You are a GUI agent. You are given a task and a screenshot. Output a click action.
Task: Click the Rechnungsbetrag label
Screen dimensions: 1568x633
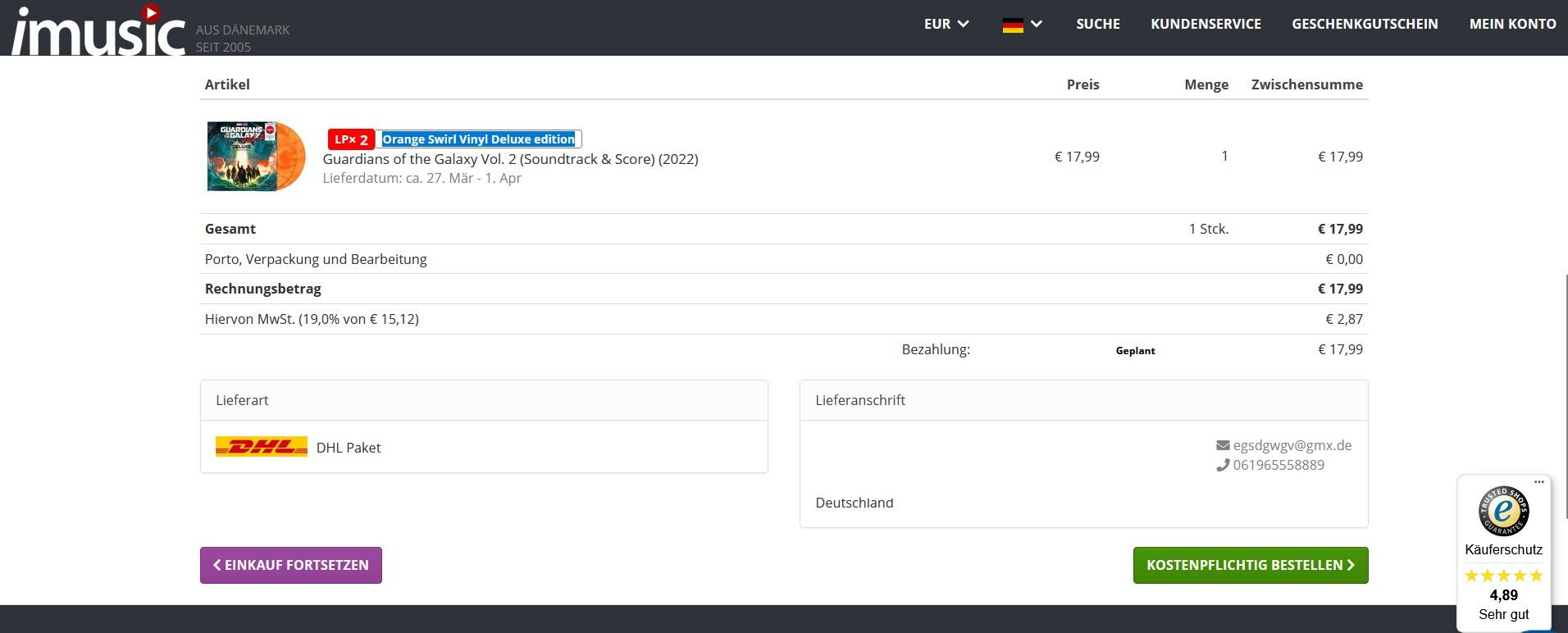263,289
